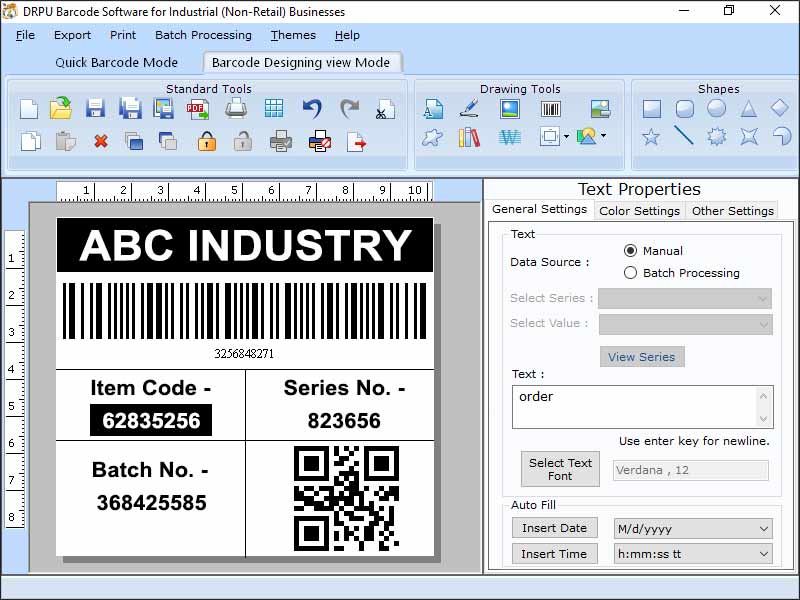Select the Barcode drawing tool

[x=550, y=108]
